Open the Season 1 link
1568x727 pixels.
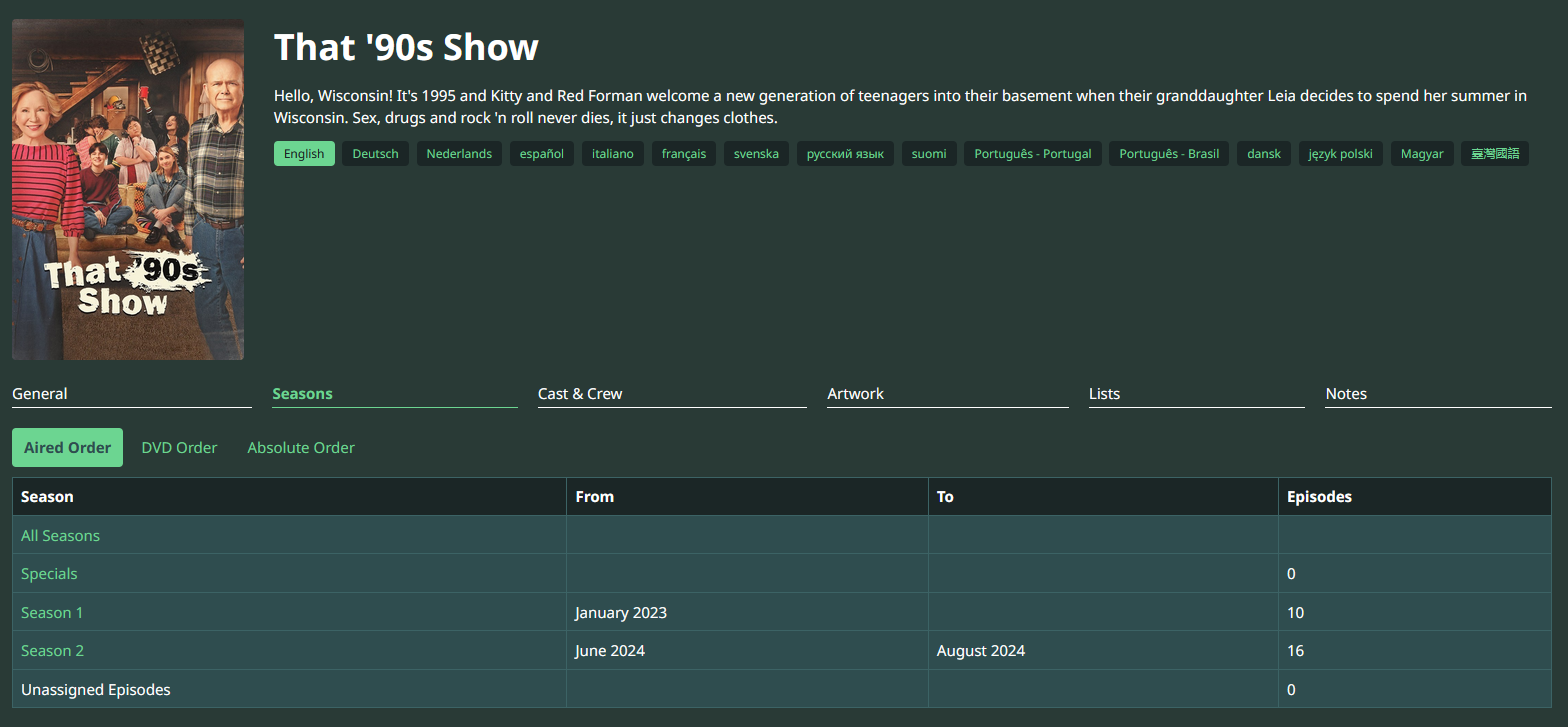click(52, 613)
